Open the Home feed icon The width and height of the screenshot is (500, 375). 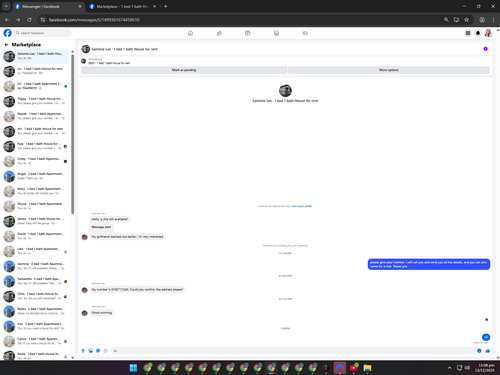click(x=190, y=33)
